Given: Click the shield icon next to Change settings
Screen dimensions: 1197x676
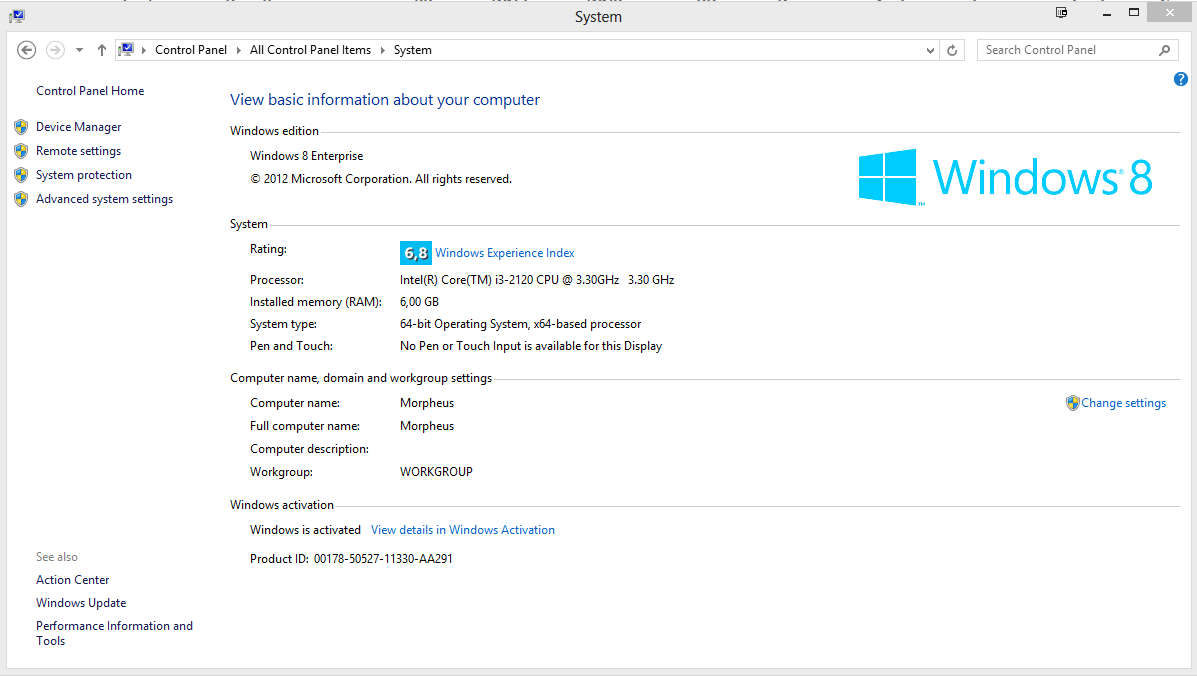Looking at the screenshot, I should pyautogui.click(x=1072, y=403).
